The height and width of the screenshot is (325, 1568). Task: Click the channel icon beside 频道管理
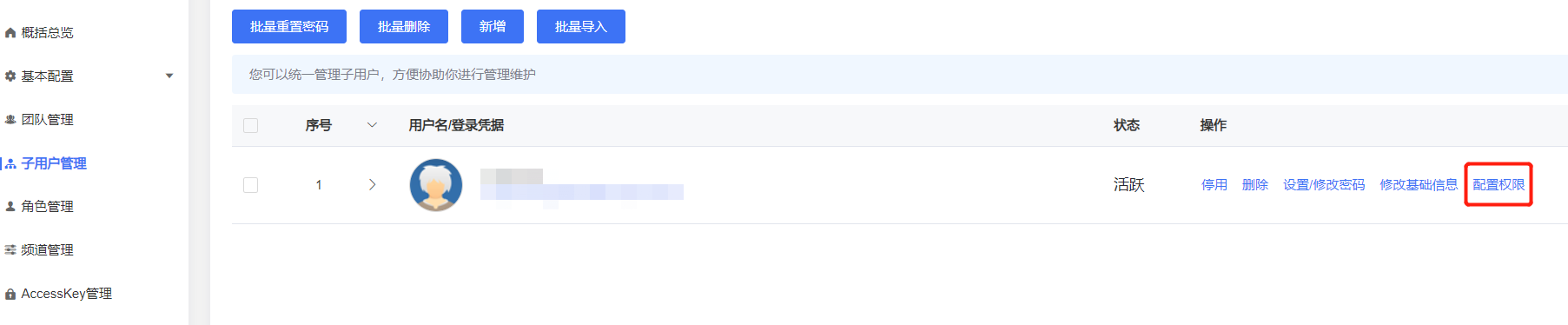pos(10,250)
